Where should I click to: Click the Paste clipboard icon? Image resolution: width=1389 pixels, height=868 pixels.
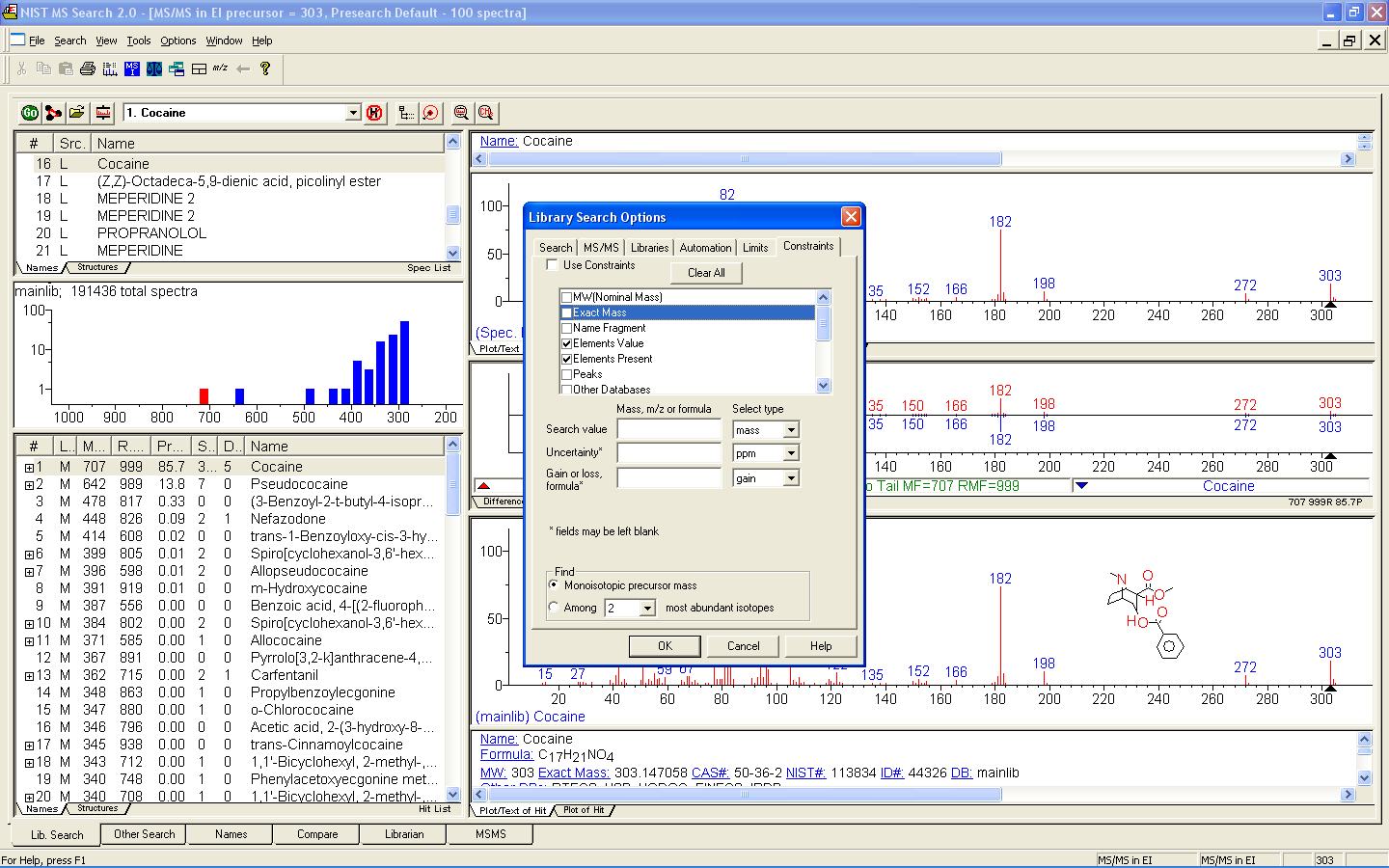point(66,68)
